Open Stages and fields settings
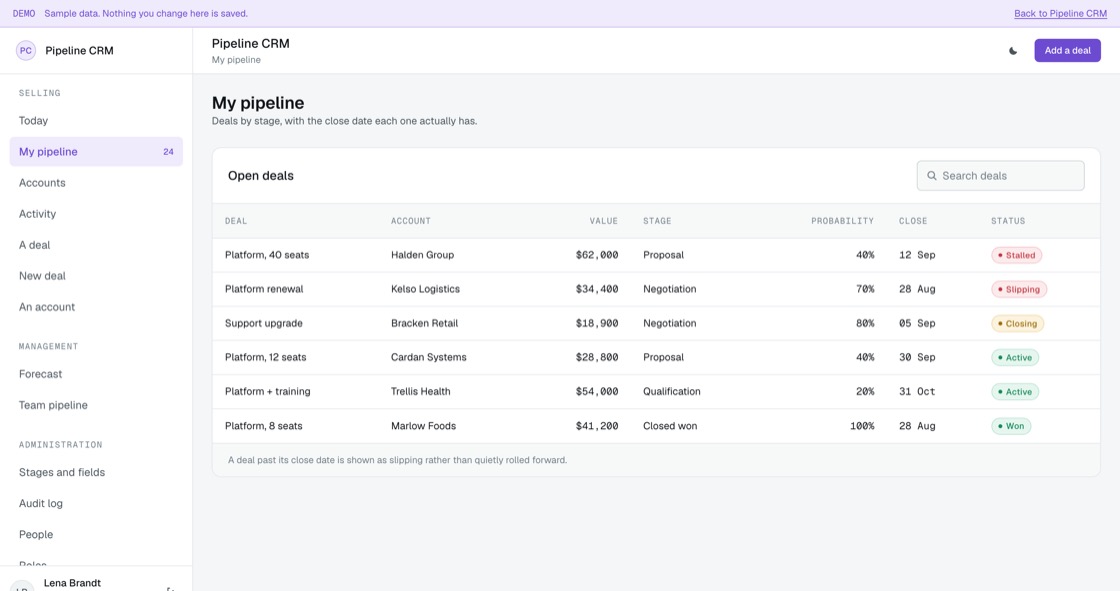Image resolution: width=1120 pixels, height=591 pixels. (x=96, y=472)
